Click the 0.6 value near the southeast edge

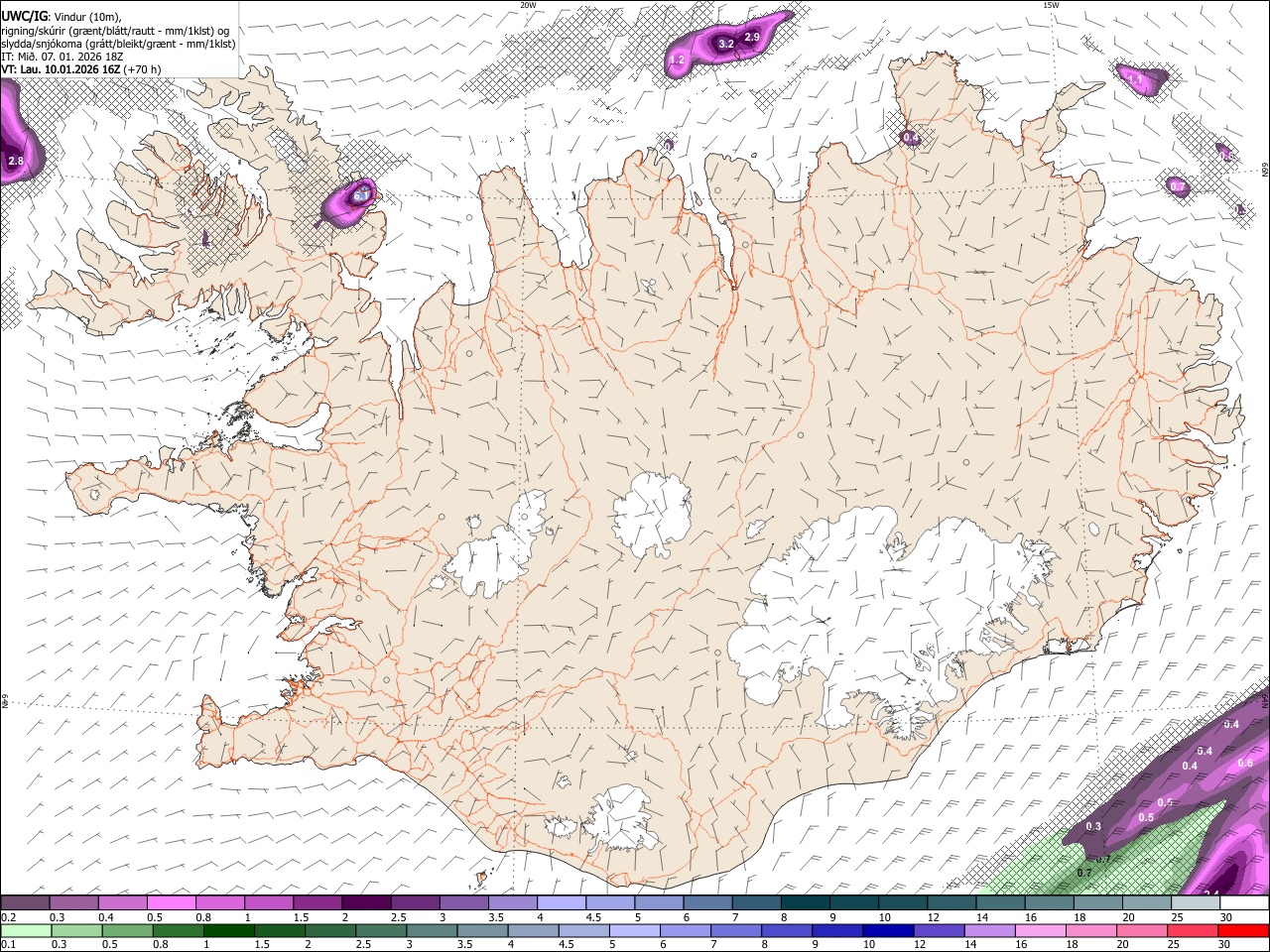coord(1246,763)
